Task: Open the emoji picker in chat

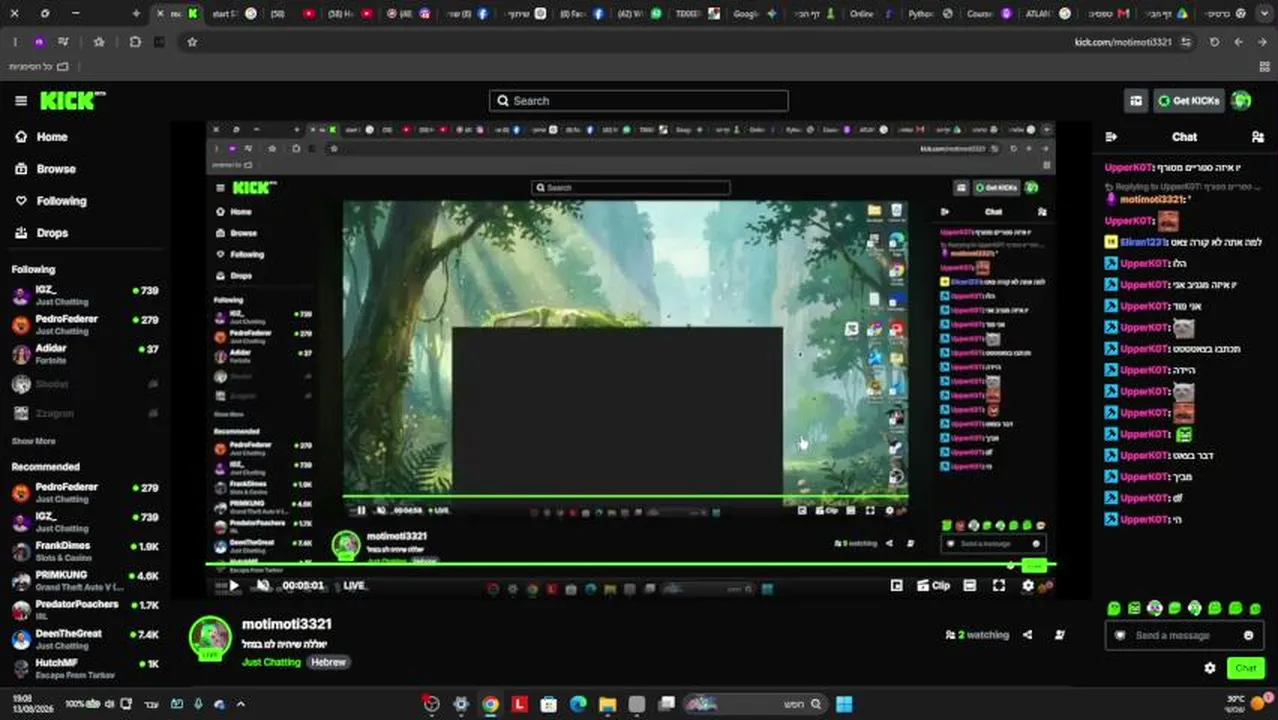Action: (1248, 636)
